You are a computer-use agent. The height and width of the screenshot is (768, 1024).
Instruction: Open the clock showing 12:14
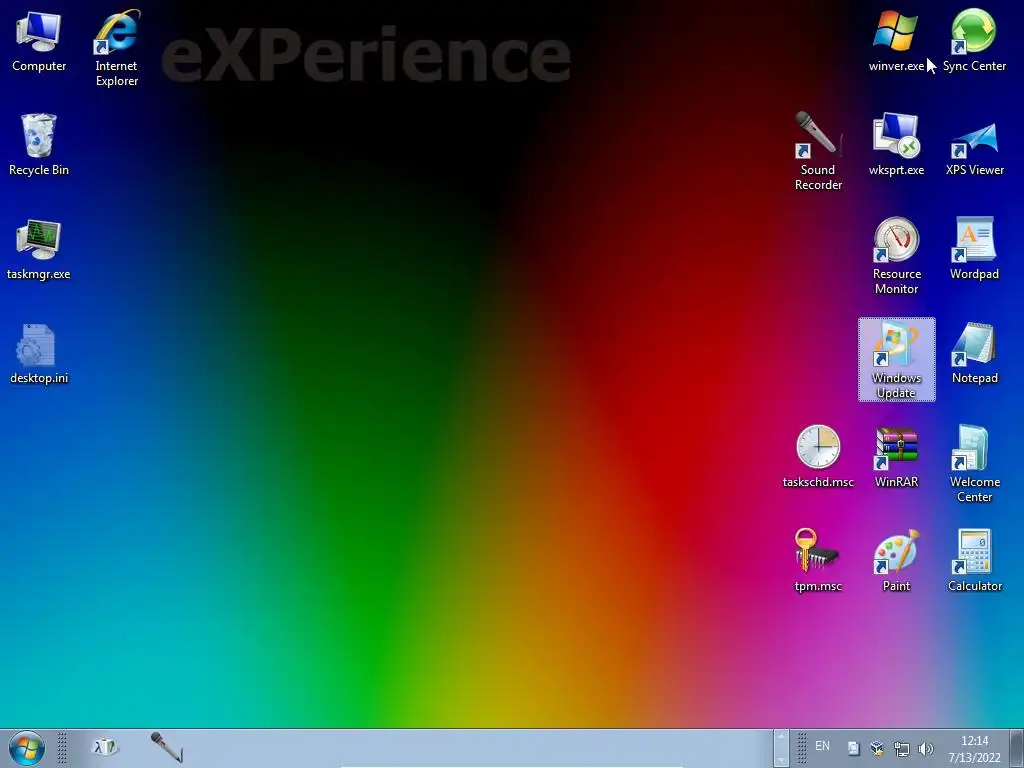974,749
